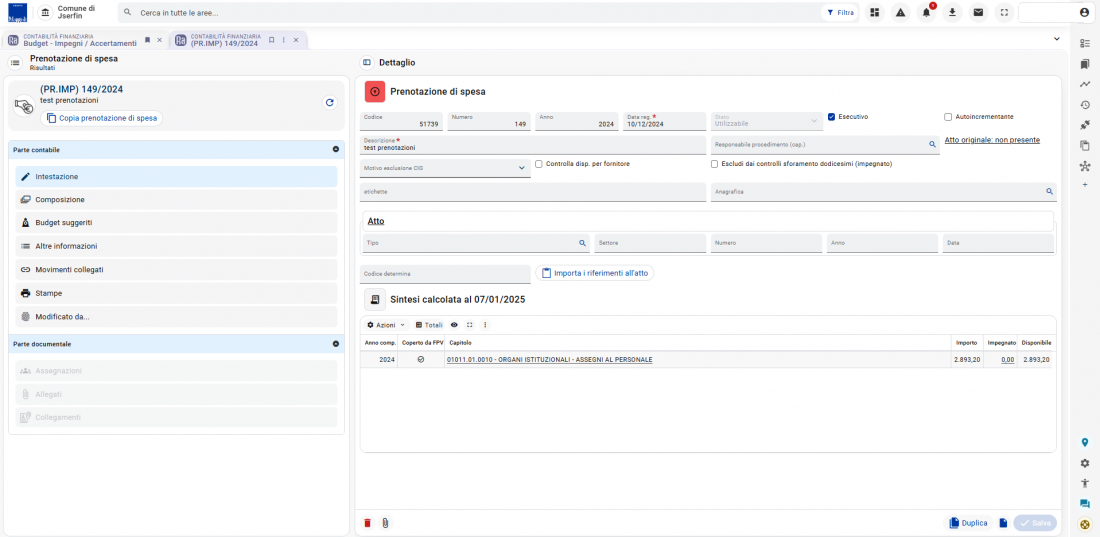Image resolution: width=1100 pixels, height=537 pixels.
Task: Open Movimenti collegati section
Action: click(176, 270)
